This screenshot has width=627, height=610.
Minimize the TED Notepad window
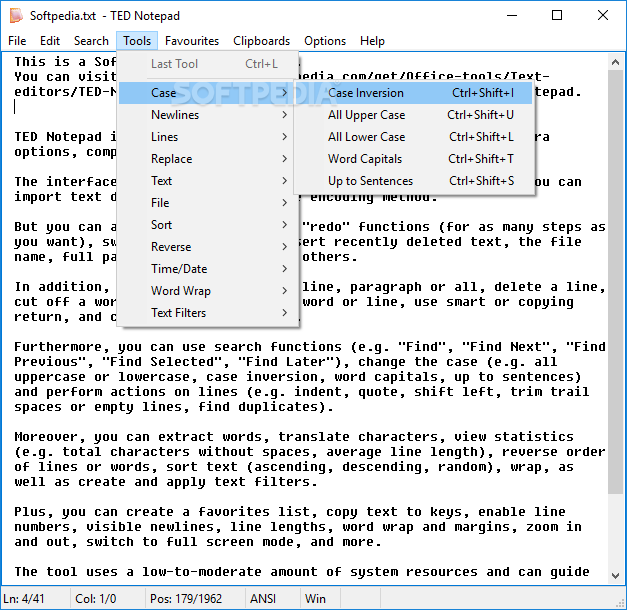tap(512, 16)
